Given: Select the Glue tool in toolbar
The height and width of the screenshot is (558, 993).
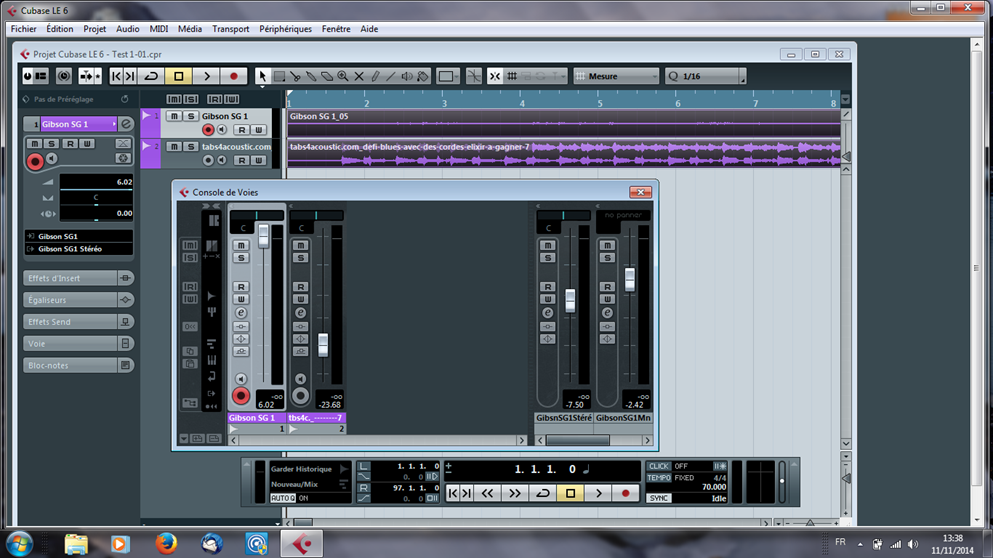Looking at the screenshot, I should point(311,76).
